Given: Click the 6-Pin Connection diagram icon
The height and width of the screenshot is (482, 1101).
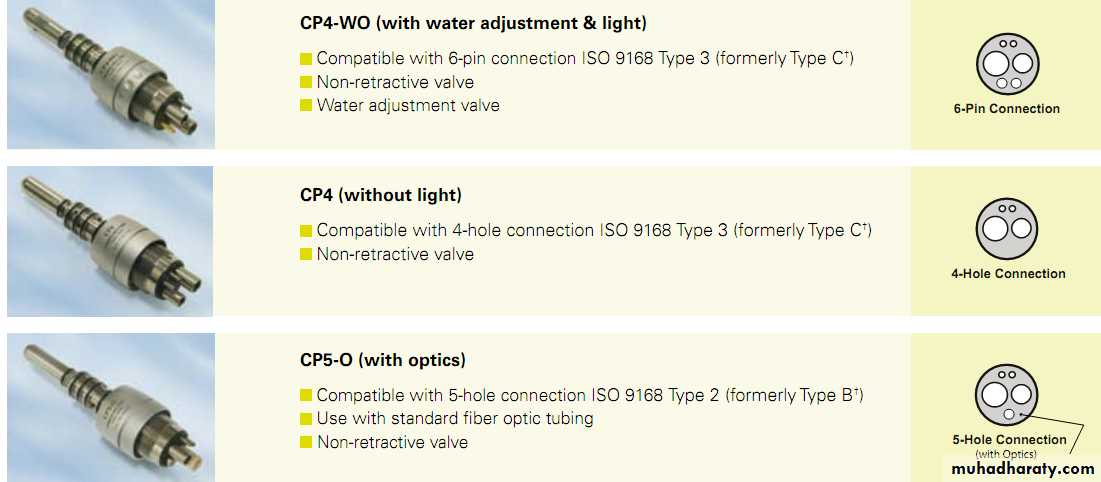Looking at the screenshot, I should 1007,64.
